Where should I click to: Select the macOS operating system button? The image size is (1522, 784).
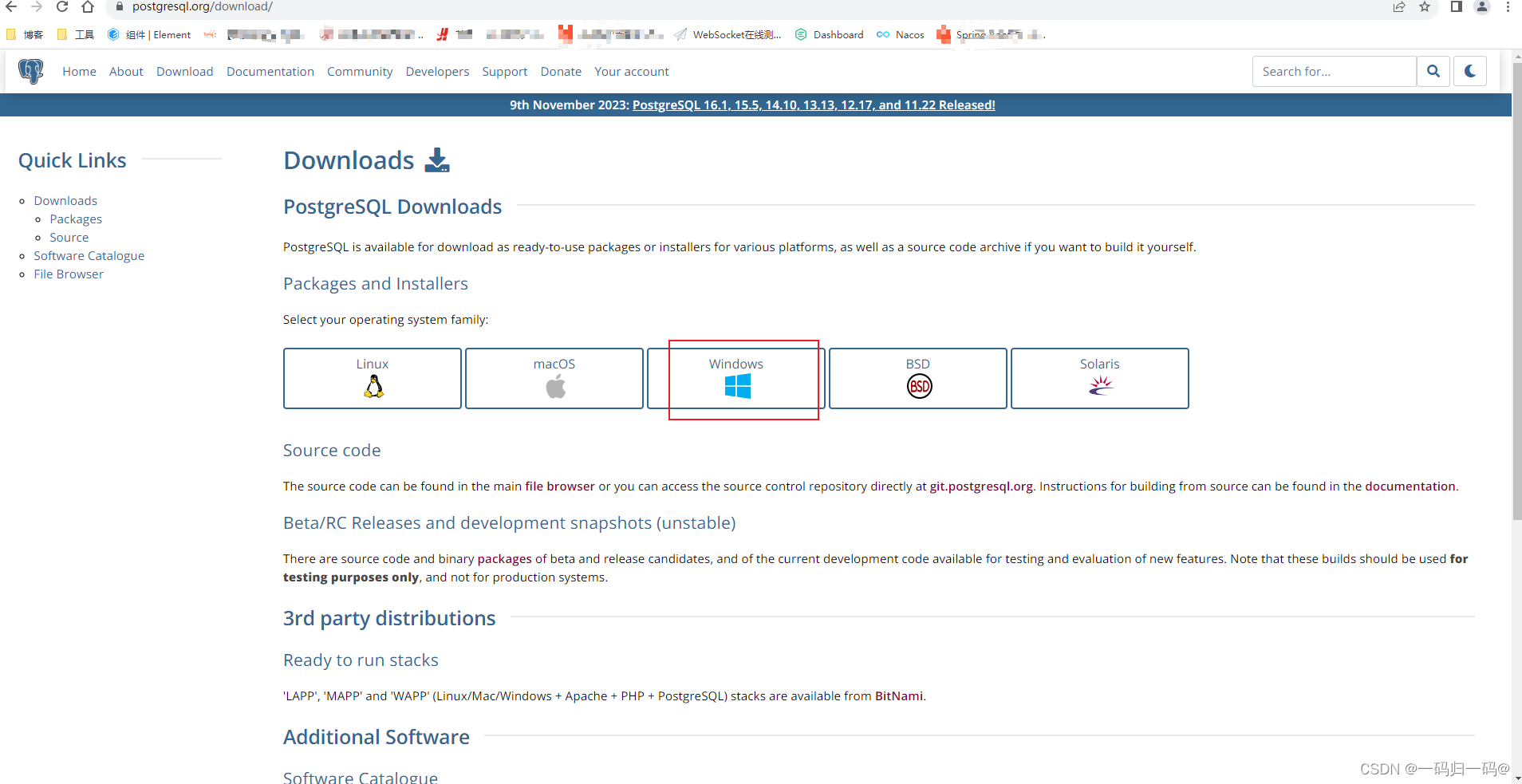point(554,378)
